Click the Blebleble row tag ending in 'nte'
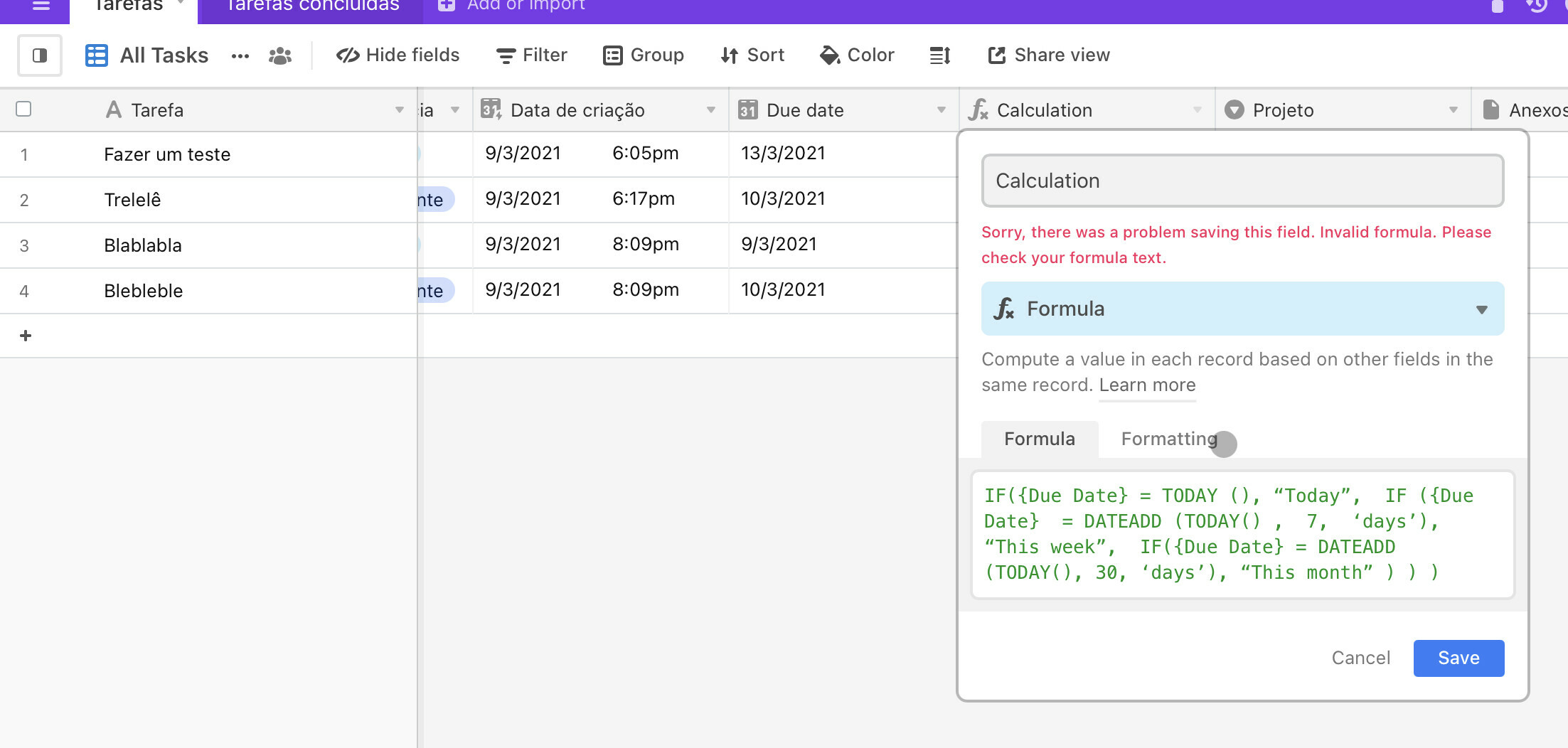Viewport: 1568px width, 748px height. point(435,291)
